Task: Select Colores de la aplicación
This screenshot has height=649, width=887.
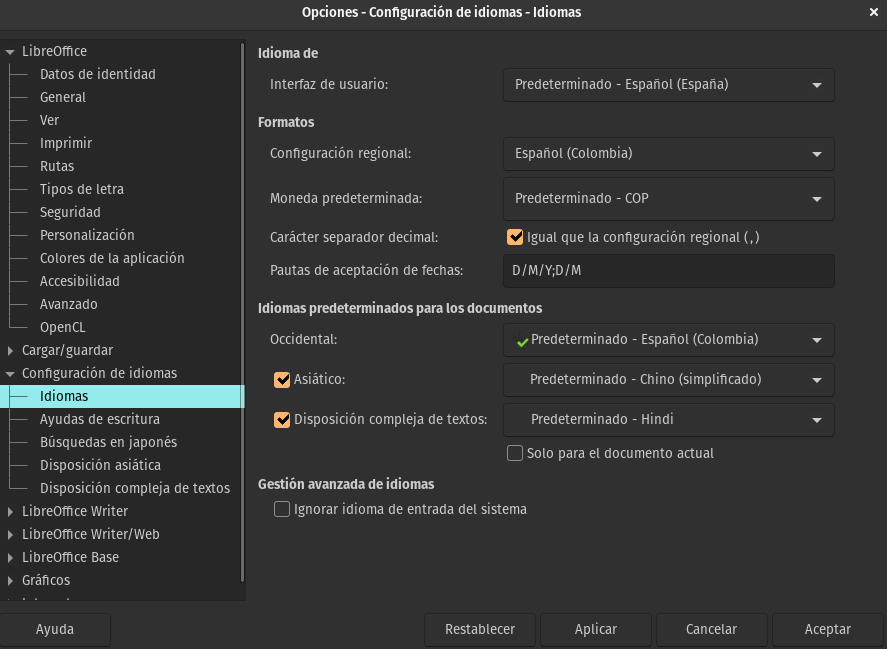Action: click(x=112, y=258)
